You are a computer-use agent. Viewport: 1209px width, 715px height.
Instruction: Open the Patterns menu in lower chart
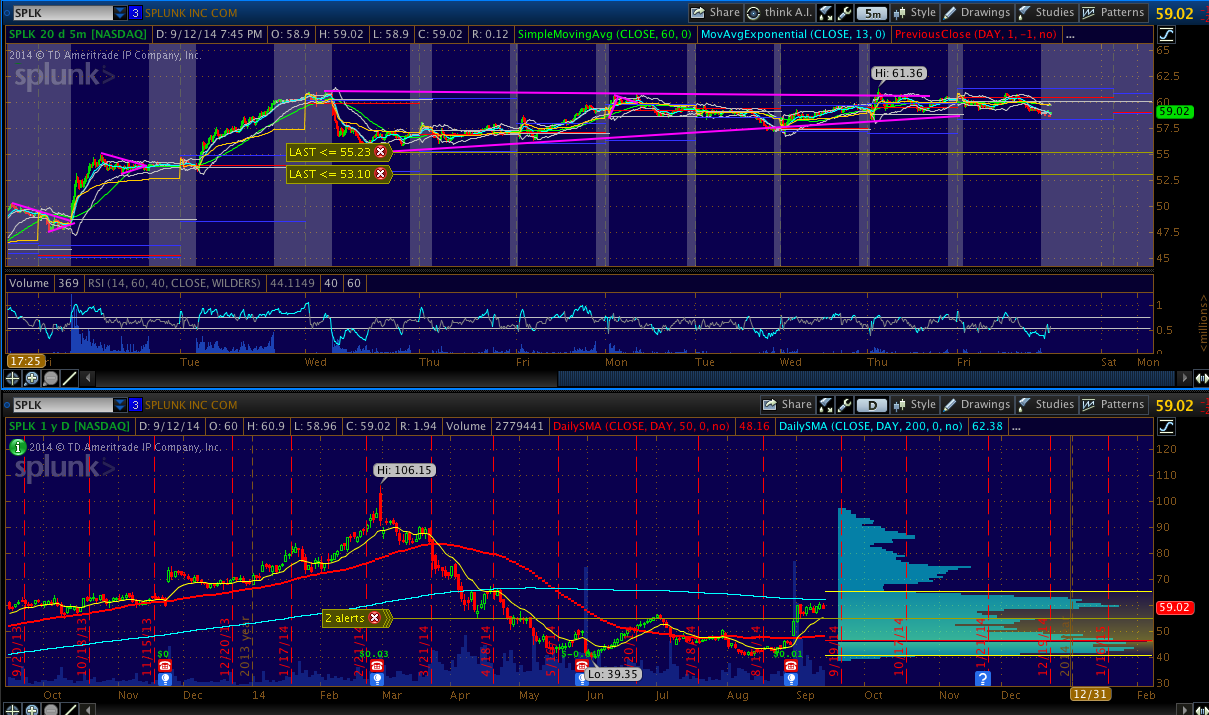[x=1113, y=405]
